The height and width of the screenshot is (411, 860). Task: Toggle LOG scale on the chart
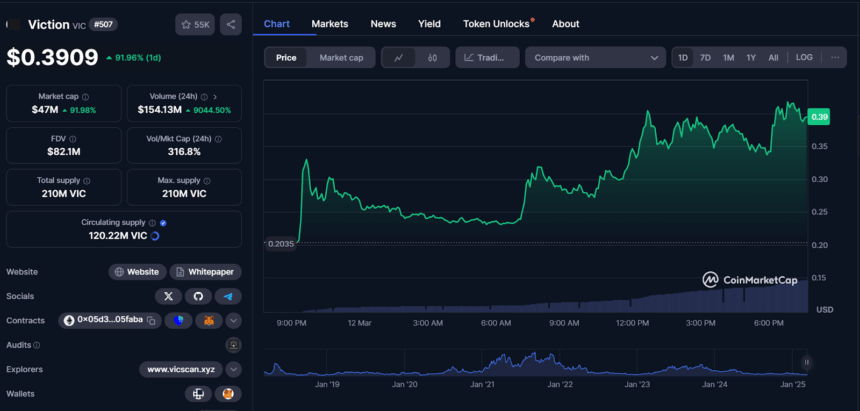click(805, 58)
